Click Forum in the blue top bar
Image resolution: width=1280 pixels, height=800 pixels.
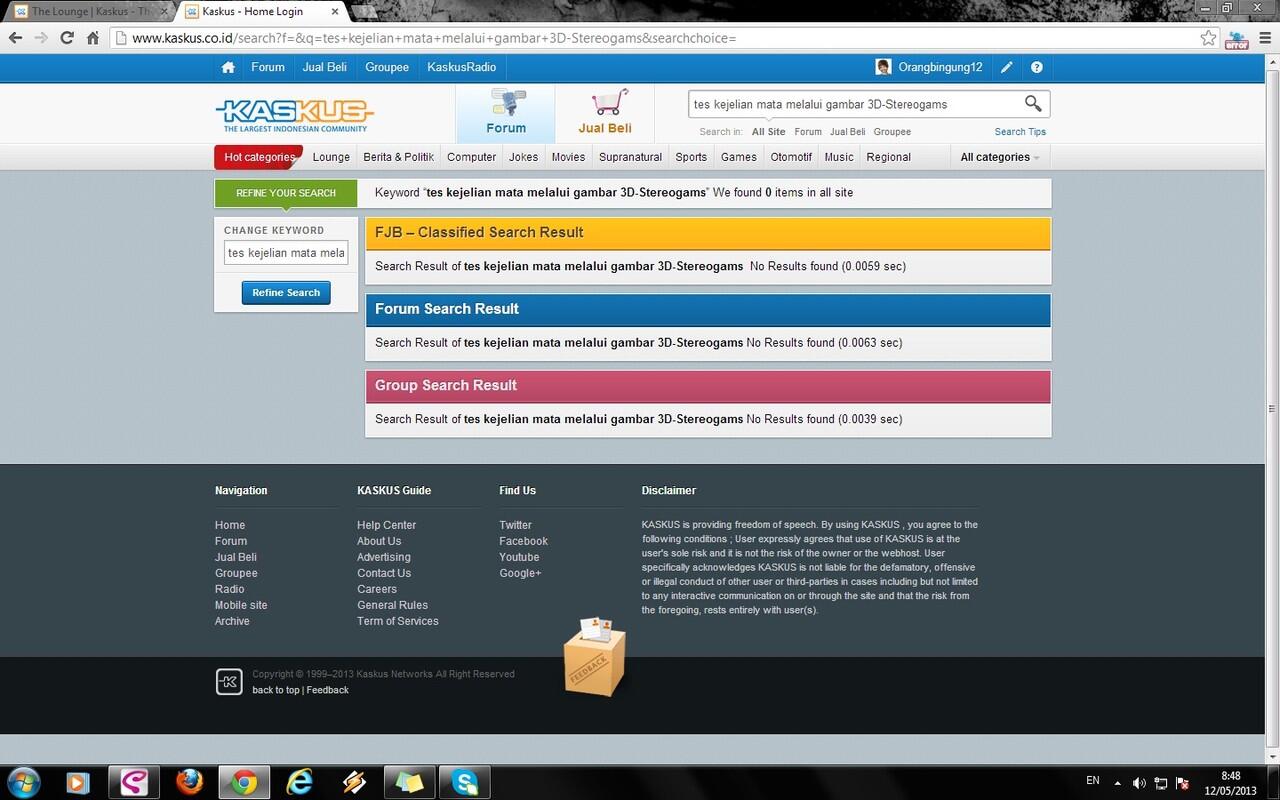click(268, 67)
